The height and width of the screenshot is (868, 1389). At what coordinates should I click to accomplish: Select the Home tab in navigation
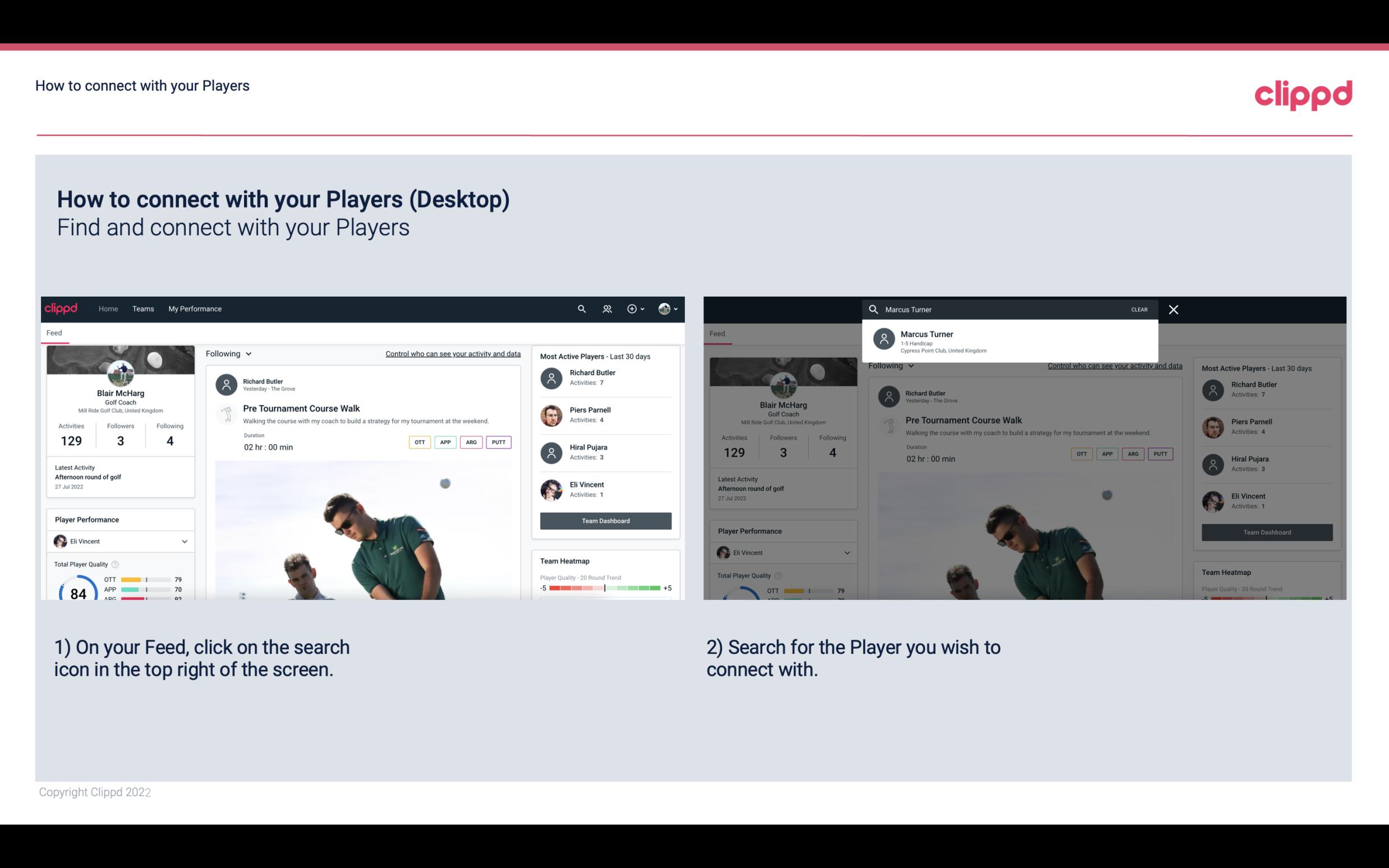(108, 308)
